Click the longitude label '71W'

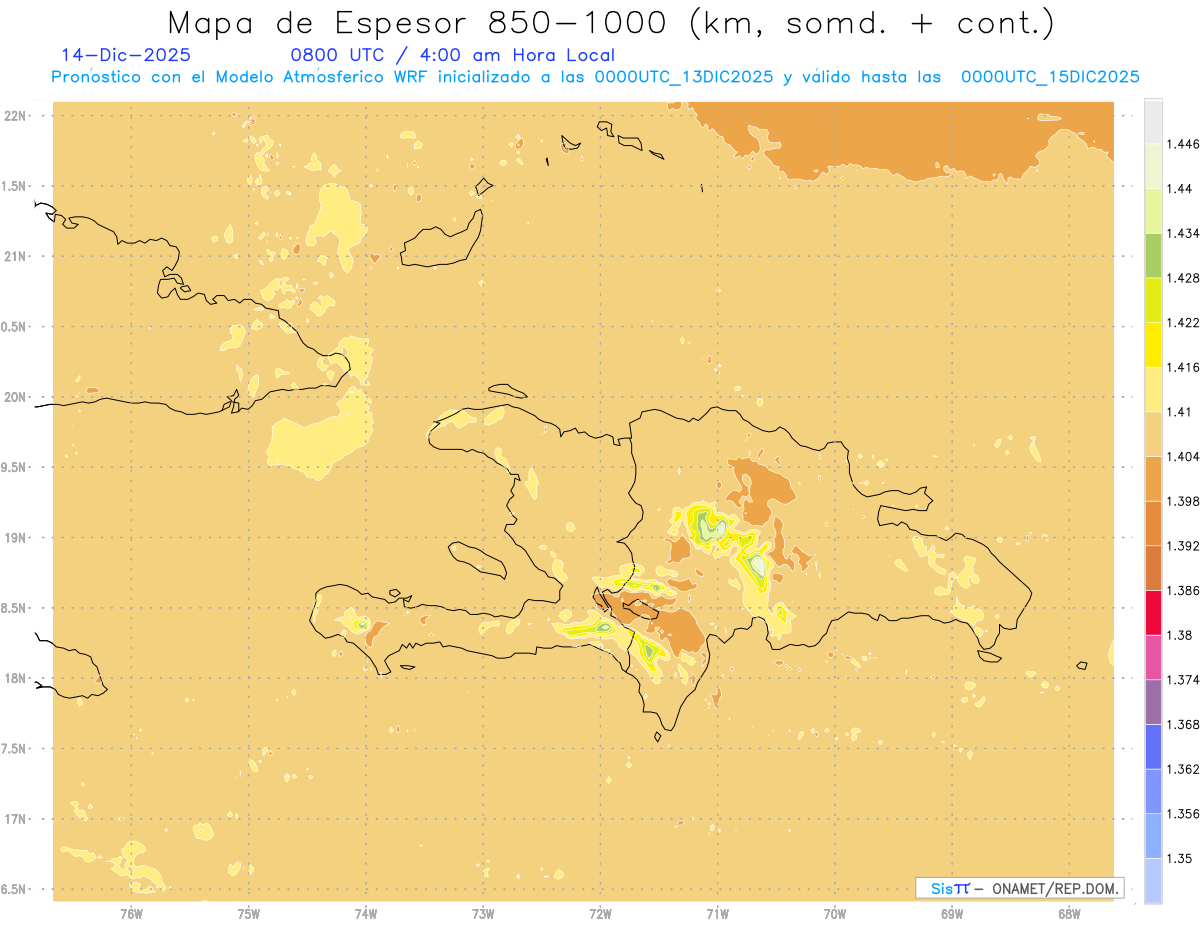[717, 914]
